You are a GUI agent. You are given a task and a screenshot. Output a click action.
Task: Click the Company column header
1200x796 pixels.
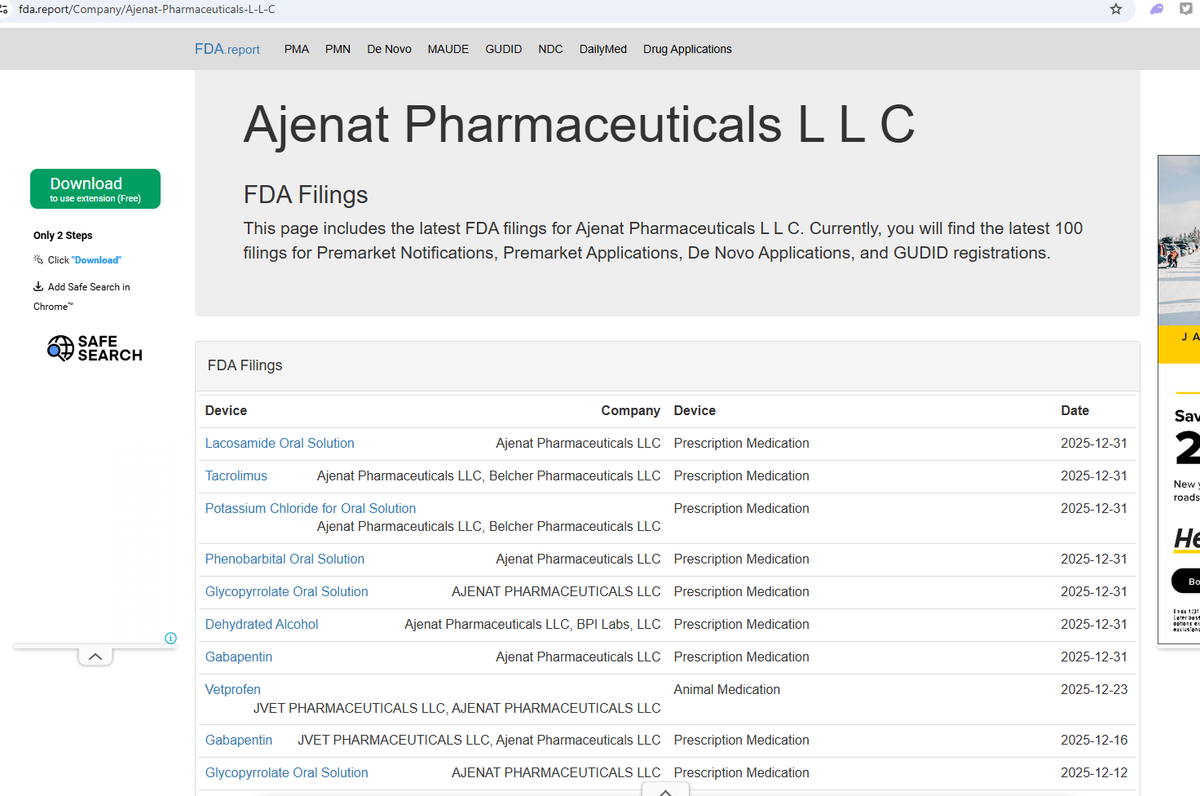coord(630,411)
